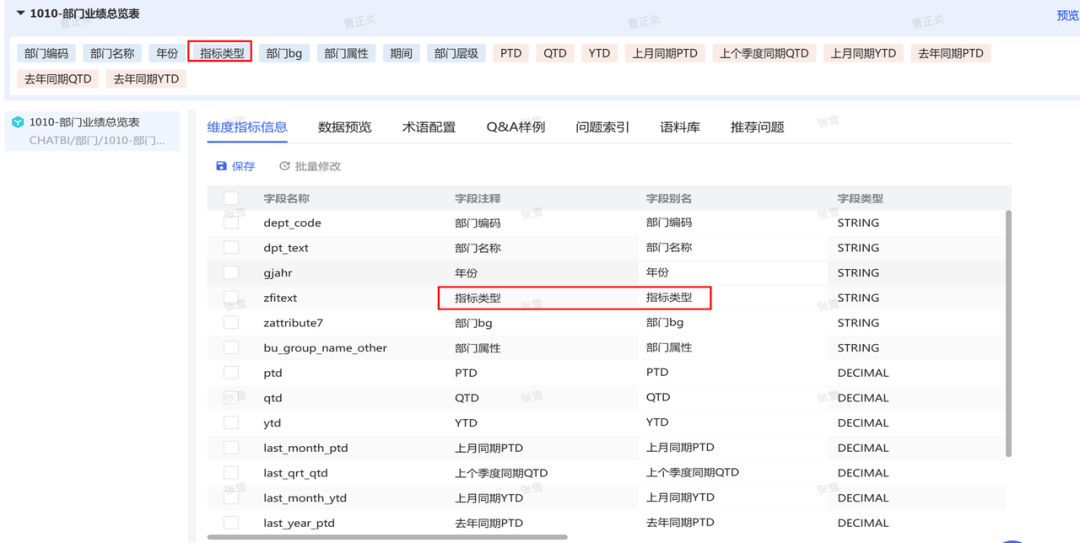Select the checkbox next to ptd
Image resolution: width=1080 pixels, height=543 pixels.
click(x=231, y=373)
